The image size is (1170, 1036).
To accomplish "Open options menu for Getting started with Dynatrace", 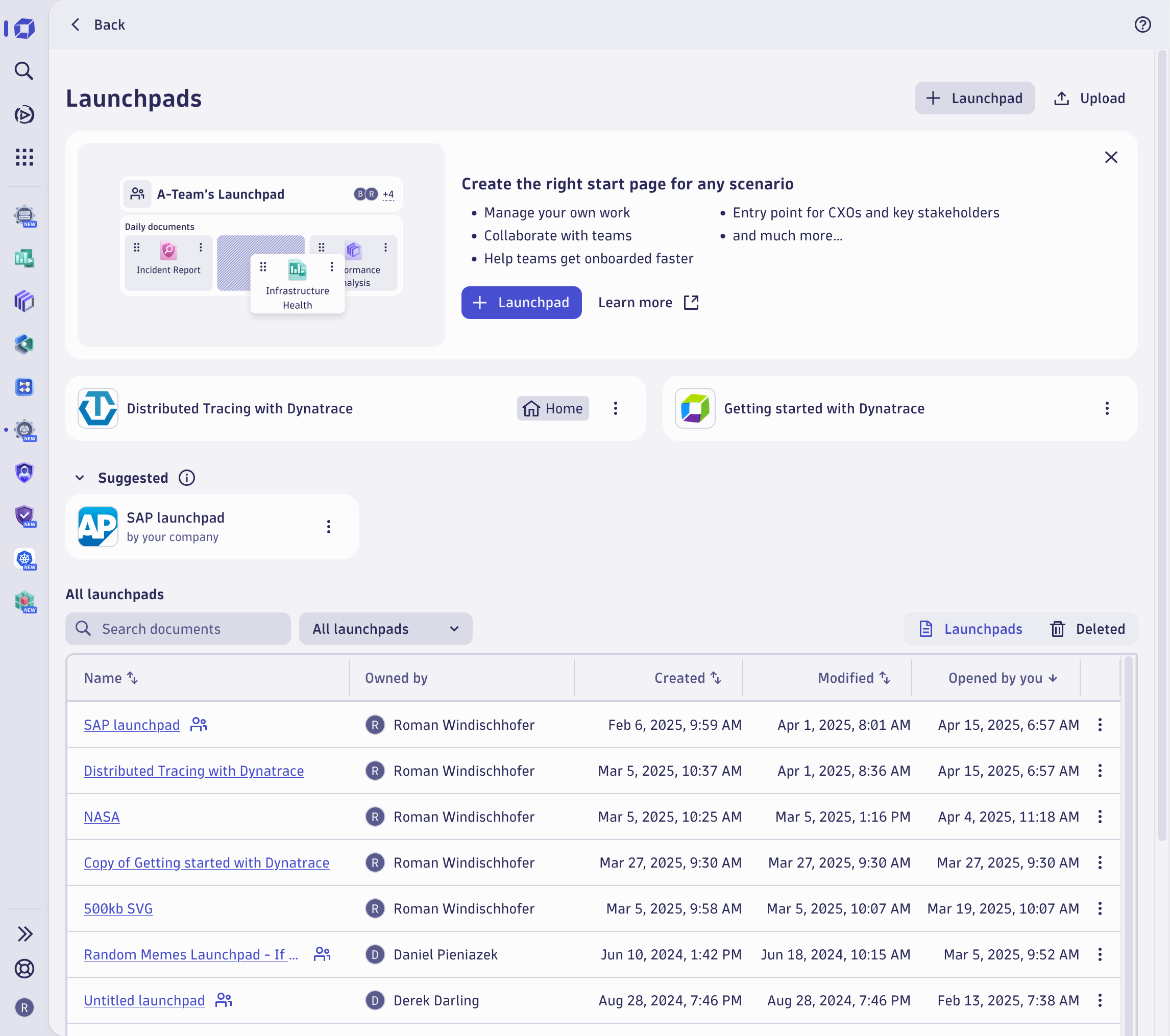I will tap(1107, 408).
